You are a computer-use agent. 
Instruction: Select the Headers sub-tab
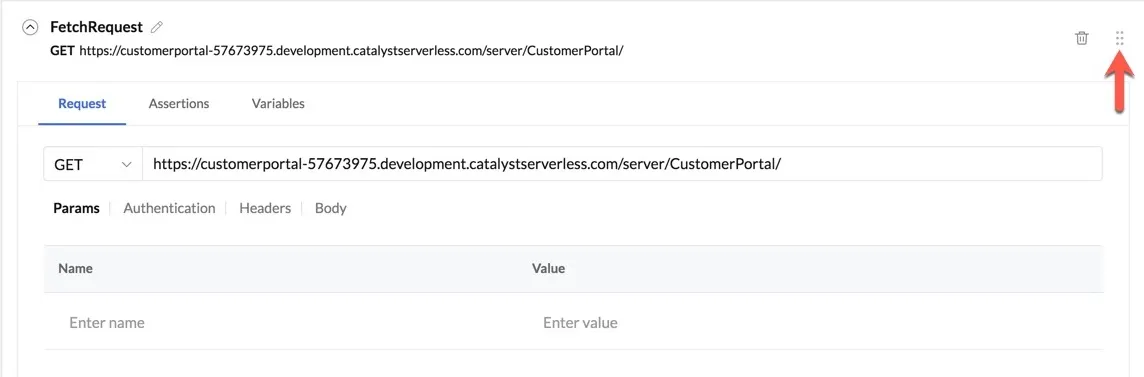click(x=265, y=208)
